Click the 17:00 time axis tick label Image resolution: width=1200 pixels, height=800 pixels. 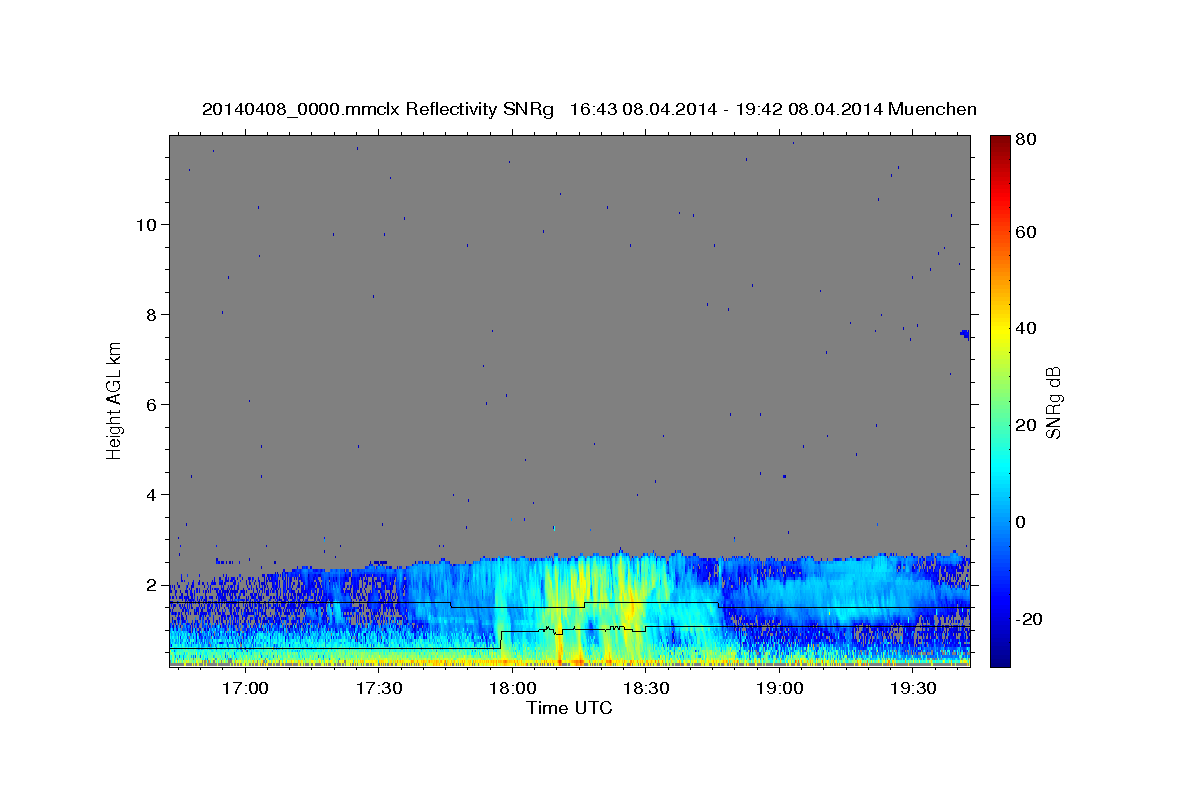[x=244, y=689]
